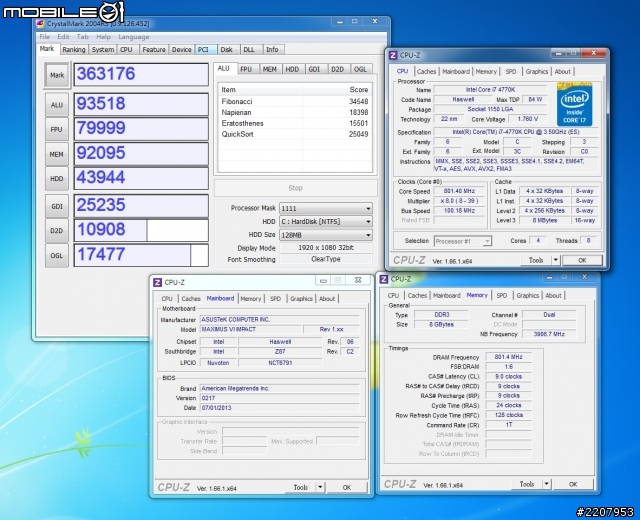Open SPD tab in CPU-Z Mainboard window

(276, 299)
